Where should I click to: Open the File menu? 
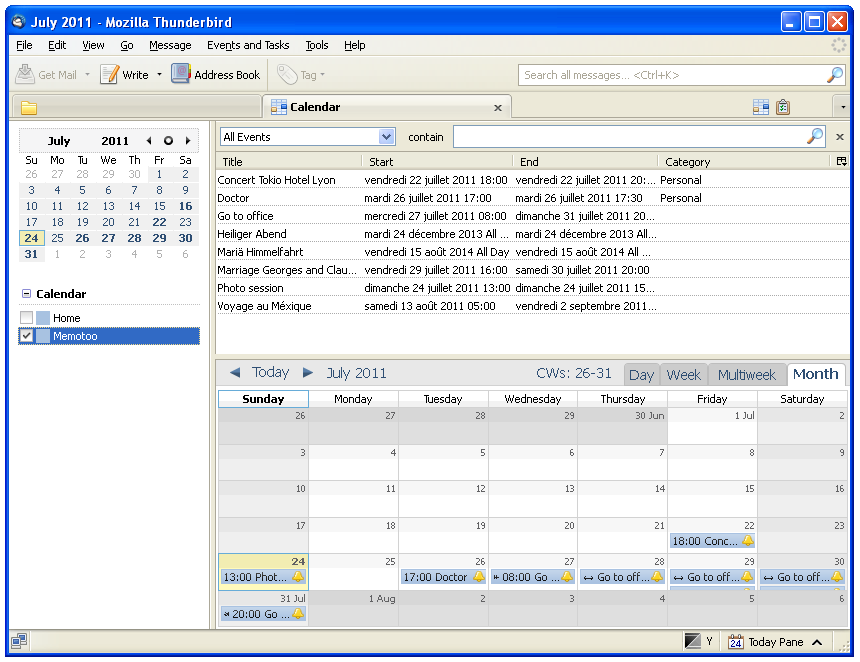point(24,46)
